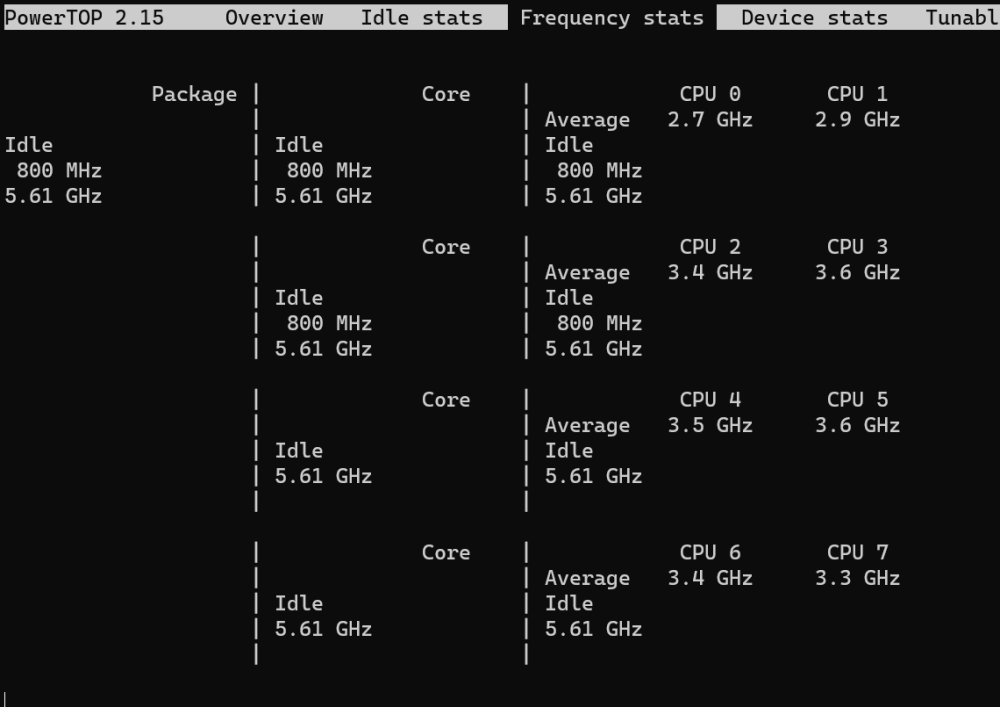Select the Package column header
The image size is (1000, 707).
click(194, 94)
